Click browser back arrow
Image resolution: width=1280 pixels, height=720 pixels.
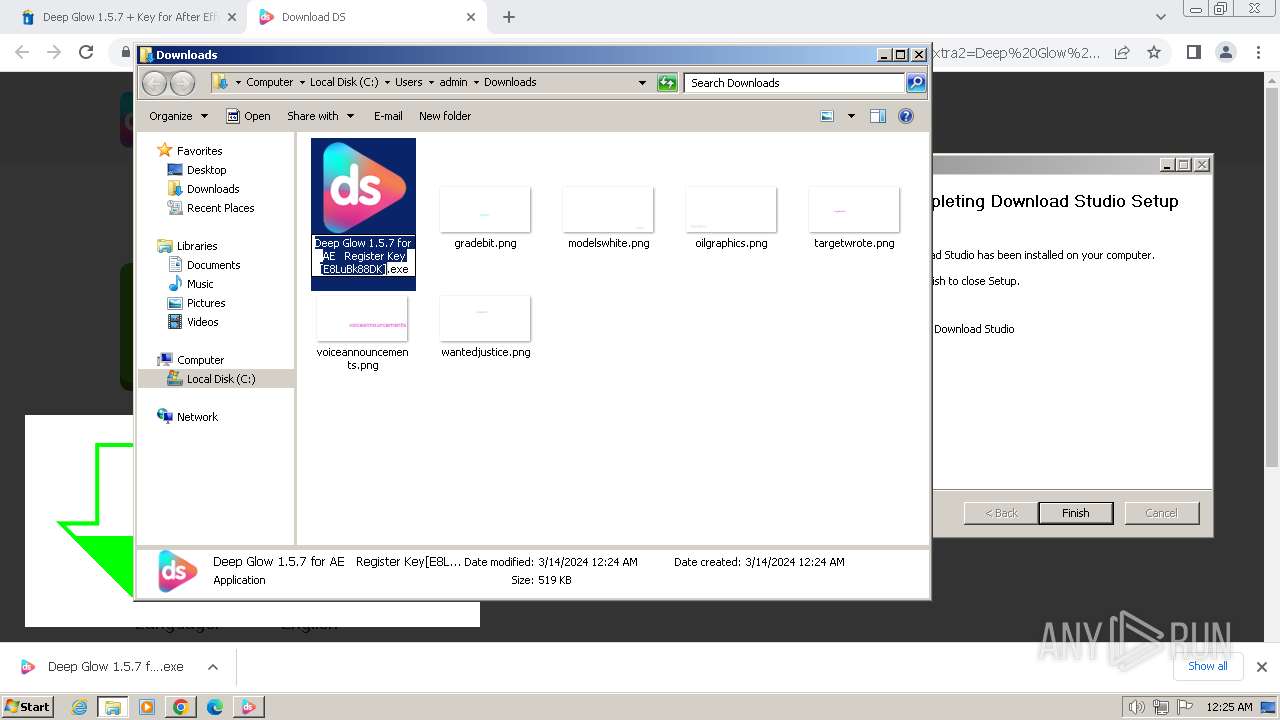coord(22,52)
